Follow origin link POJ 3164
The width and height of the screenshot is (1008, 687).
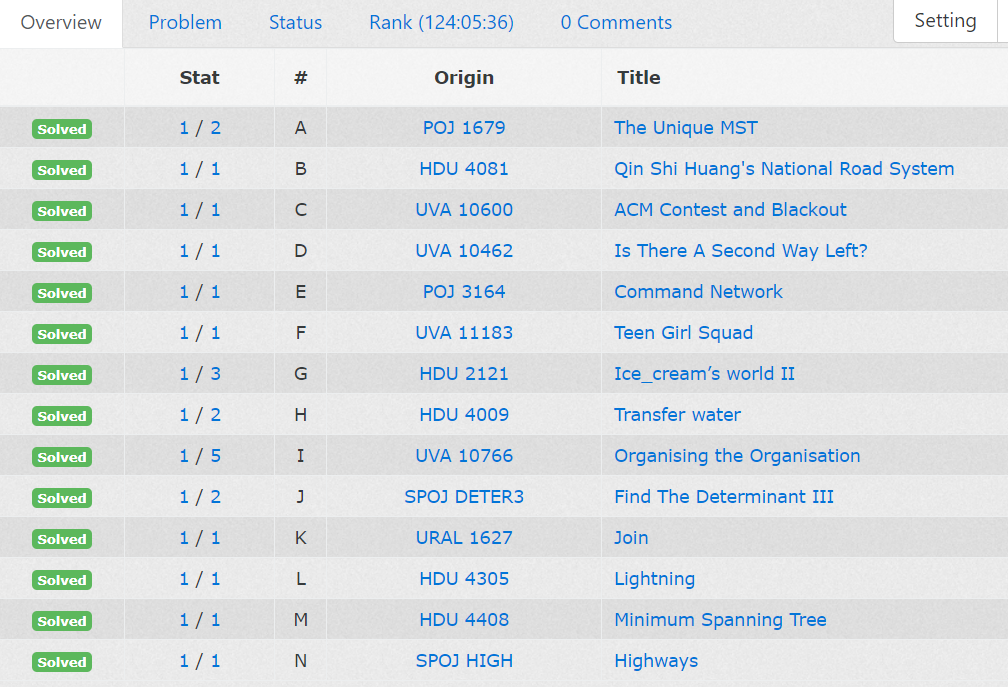pyautogui.click(x=464, y=292)
